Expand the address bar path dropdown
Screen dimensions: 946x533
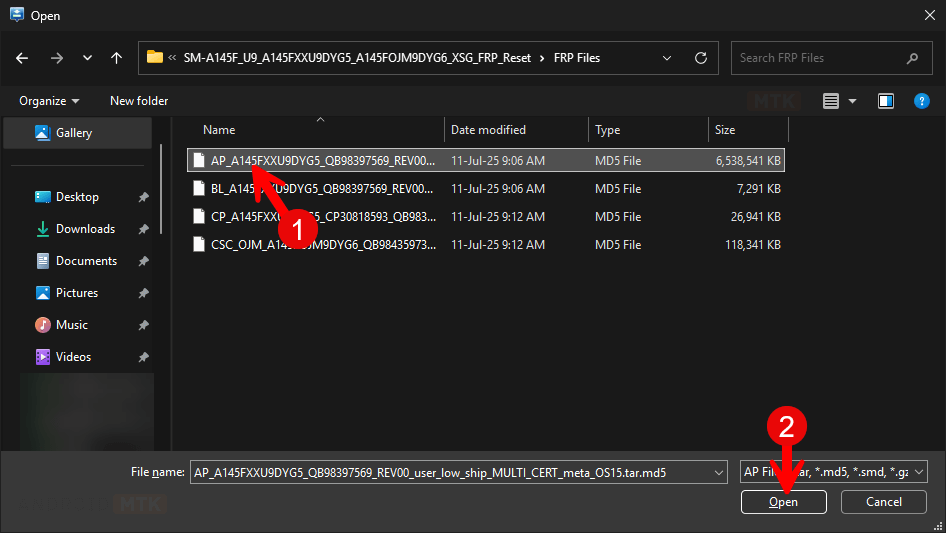tap(667, 58)
